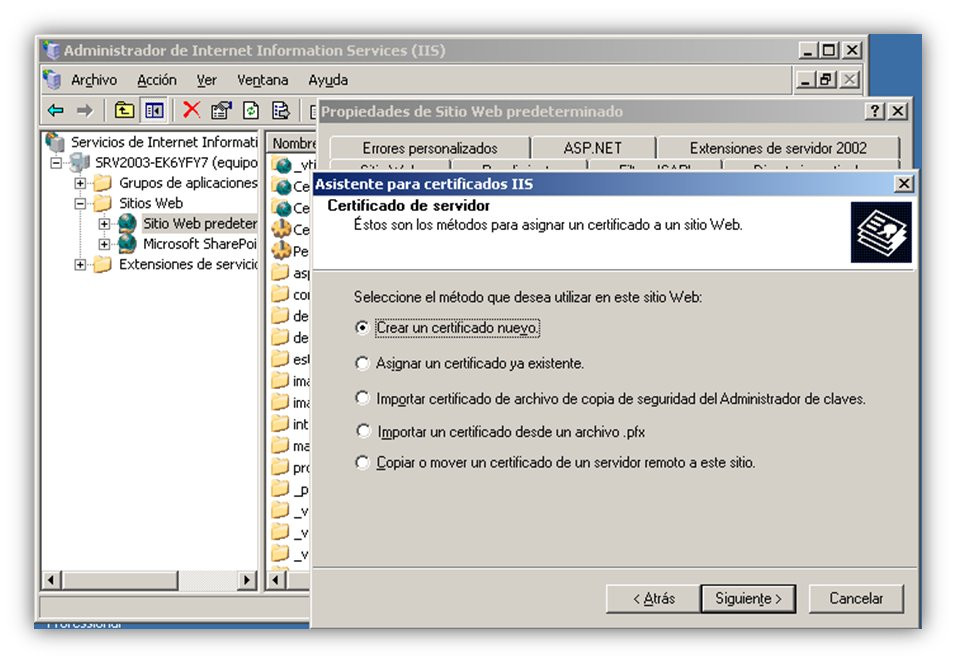Click the red X Delete toolbar icon
956x663 pixels.
point(191,110)
